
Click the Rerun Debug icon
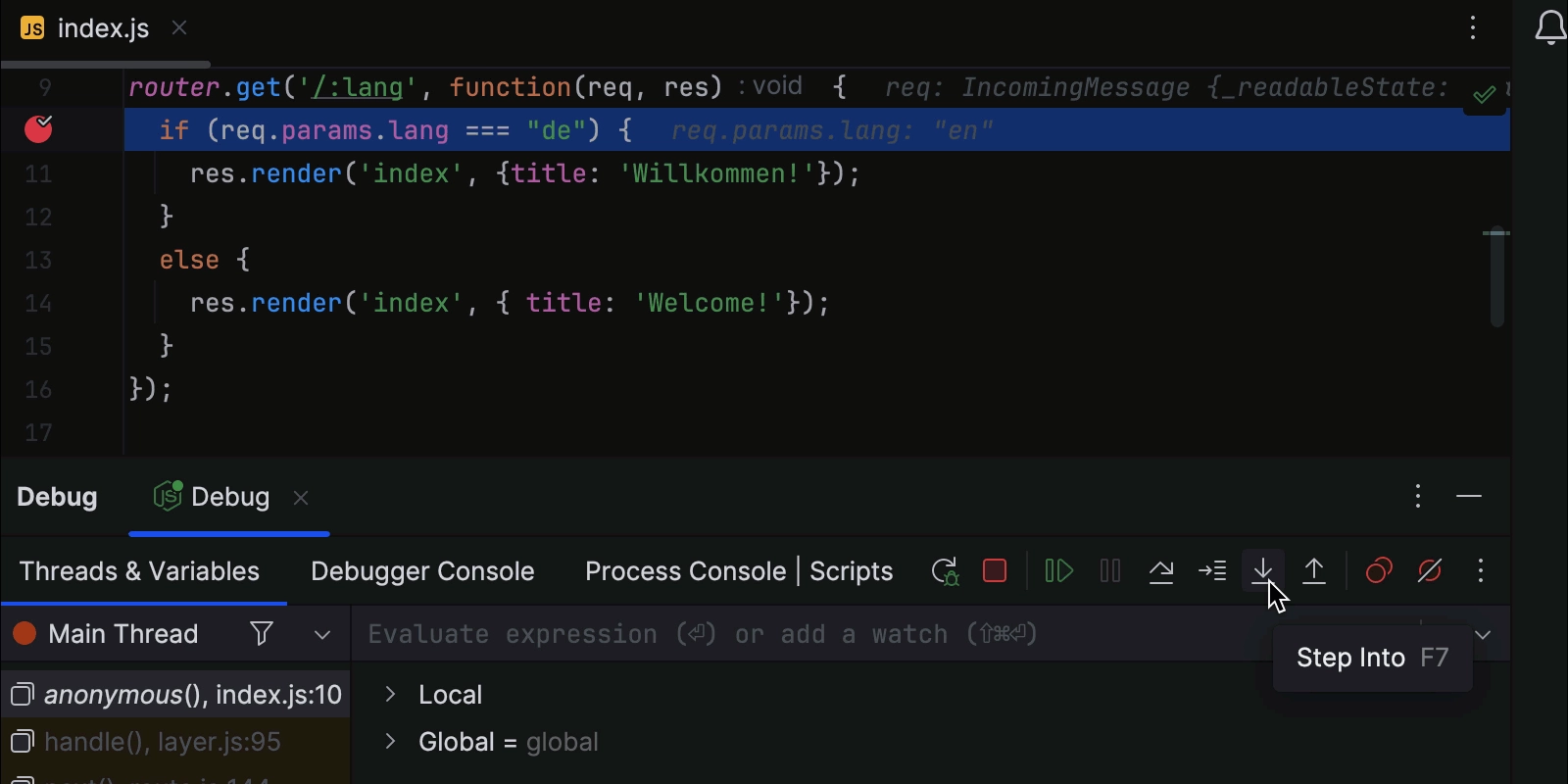point(945,571)
